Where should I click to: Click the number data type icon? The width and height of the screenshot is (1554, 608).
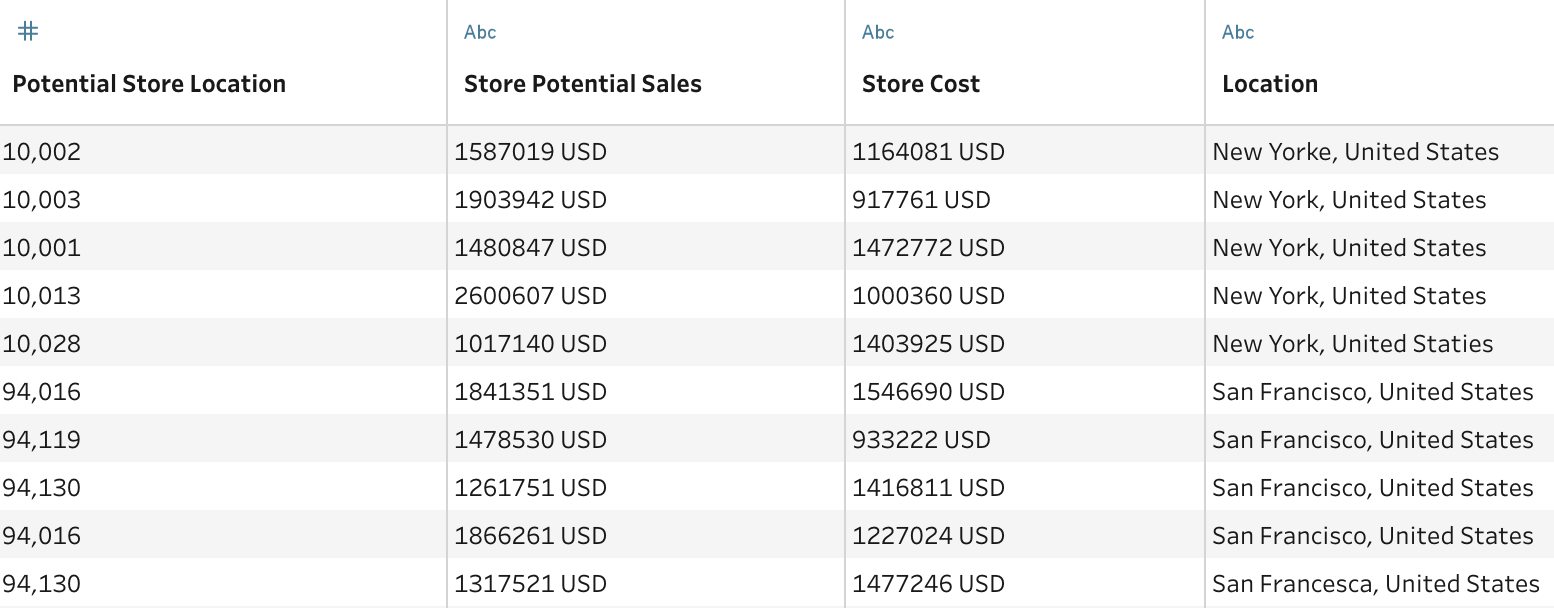(28, 32)
